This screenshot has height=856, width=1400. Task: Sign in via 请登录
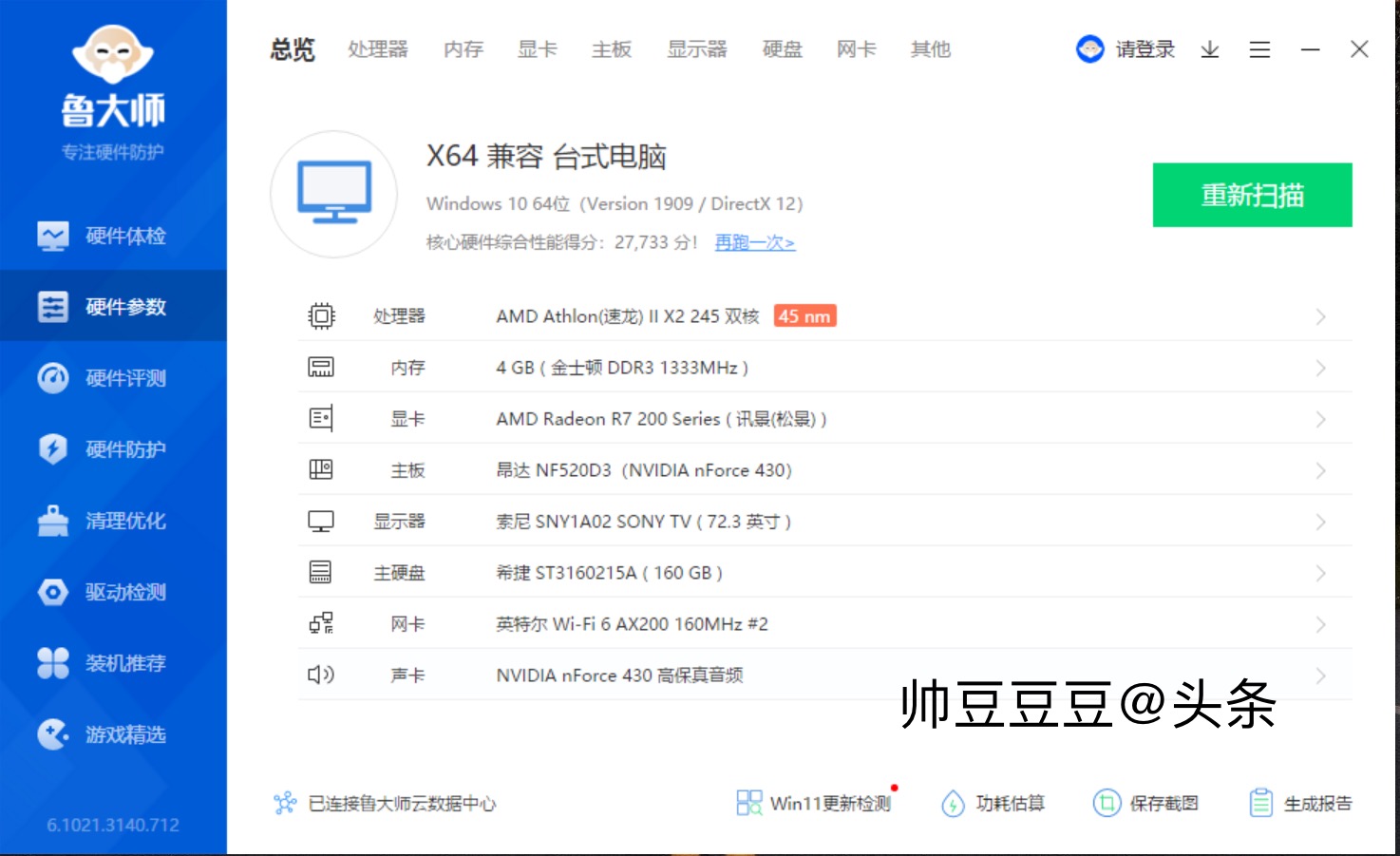tap(1143, 49)
